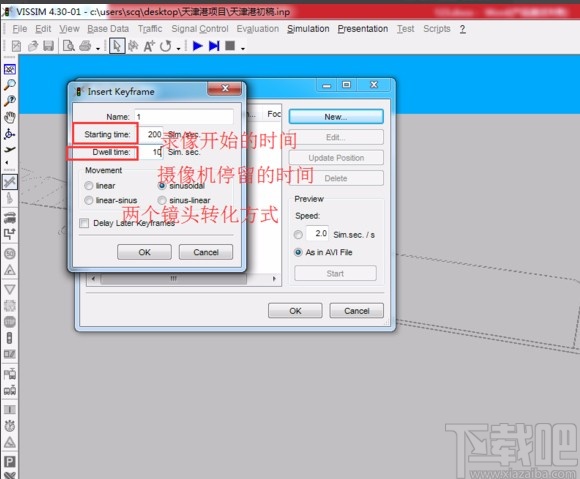Select the signal heads traffic light tool
This screenshot has height=479, width=580.
click(10, 338)
